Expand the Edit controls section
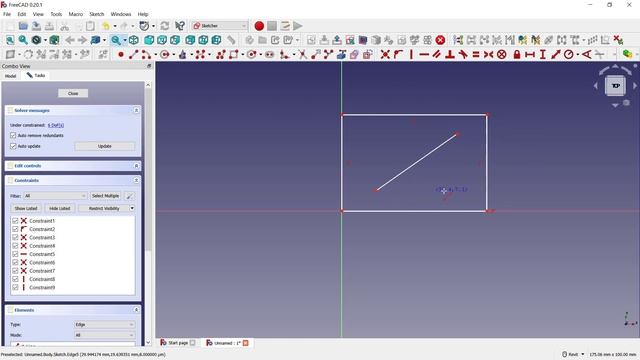640x360 pixels. click(136, 166)
